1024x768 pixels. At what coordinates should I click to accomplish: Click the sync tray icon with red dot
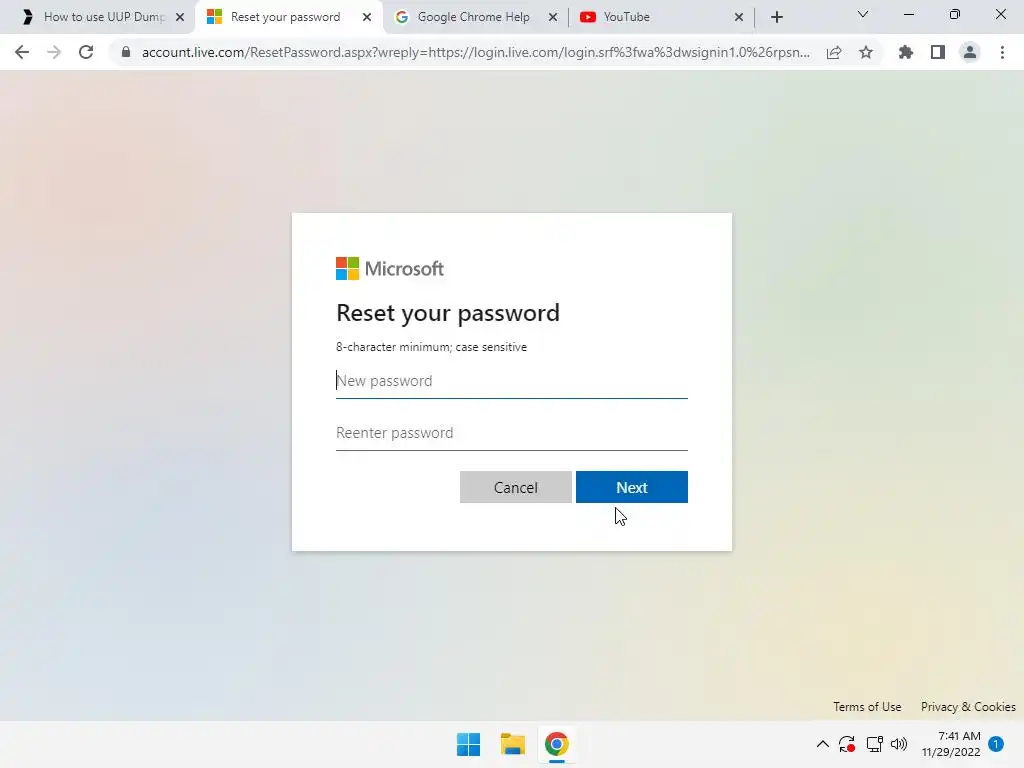(847, 744)
